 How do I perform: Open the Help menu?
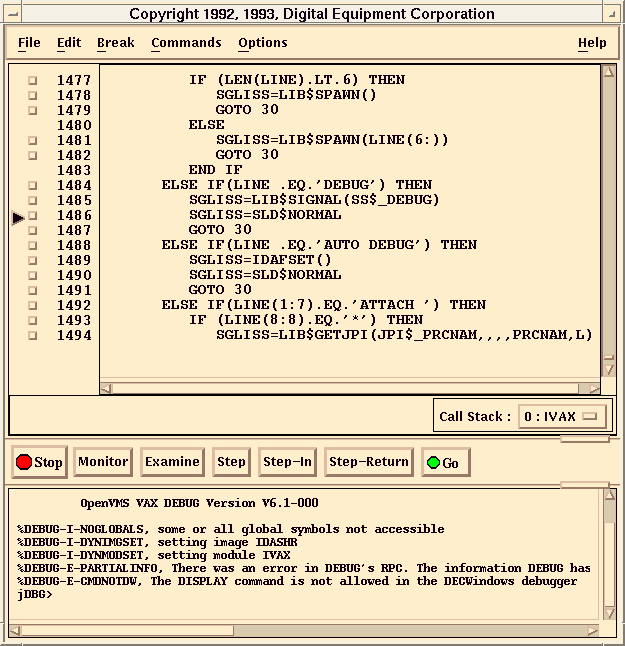[x=592, y=43]
